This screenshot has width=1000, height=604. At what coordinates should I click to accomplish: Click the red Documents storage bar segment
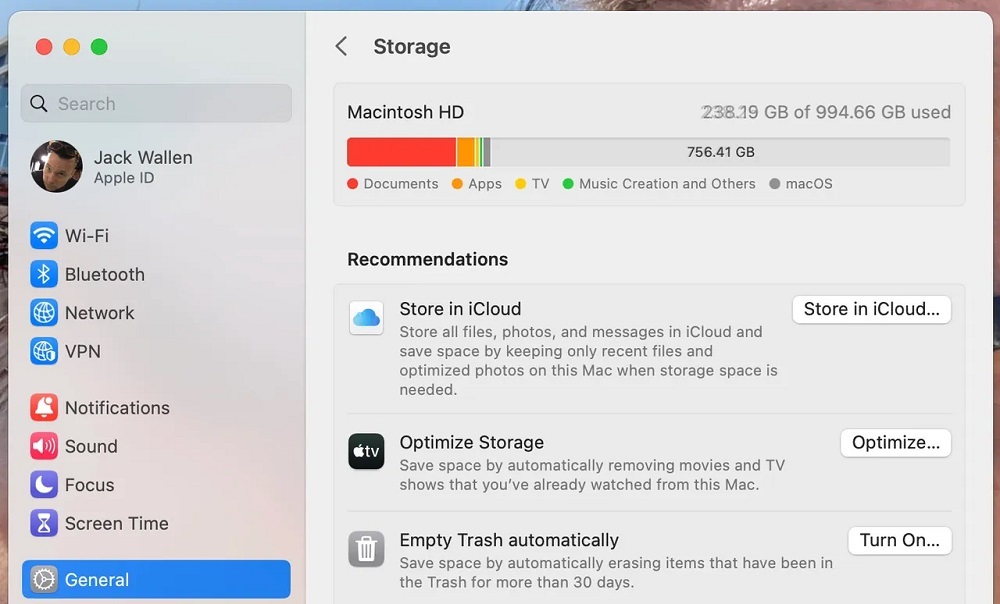(x=401, y=152)
